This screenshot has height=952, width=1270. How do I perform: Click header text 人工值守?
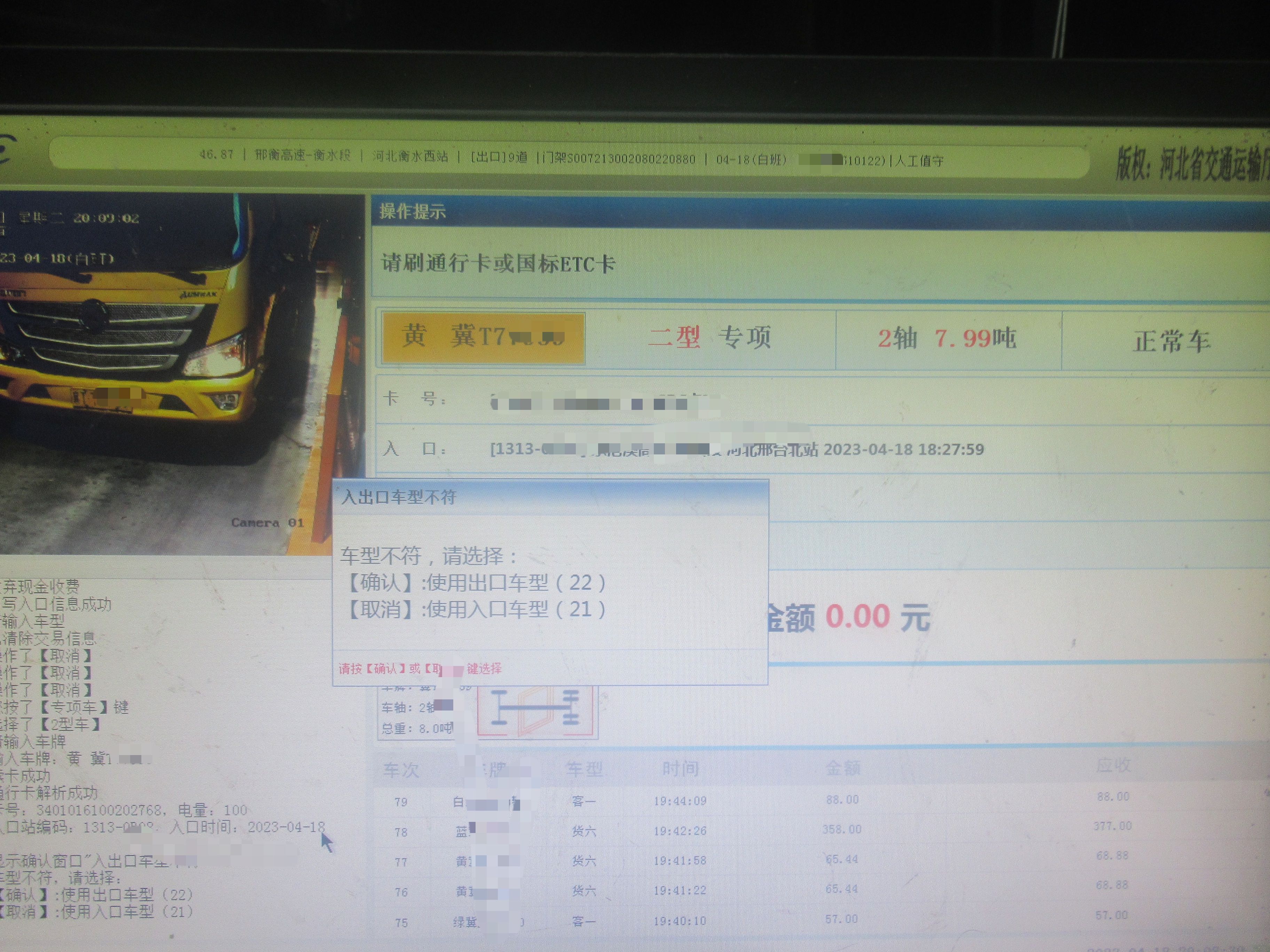point(919,161)
